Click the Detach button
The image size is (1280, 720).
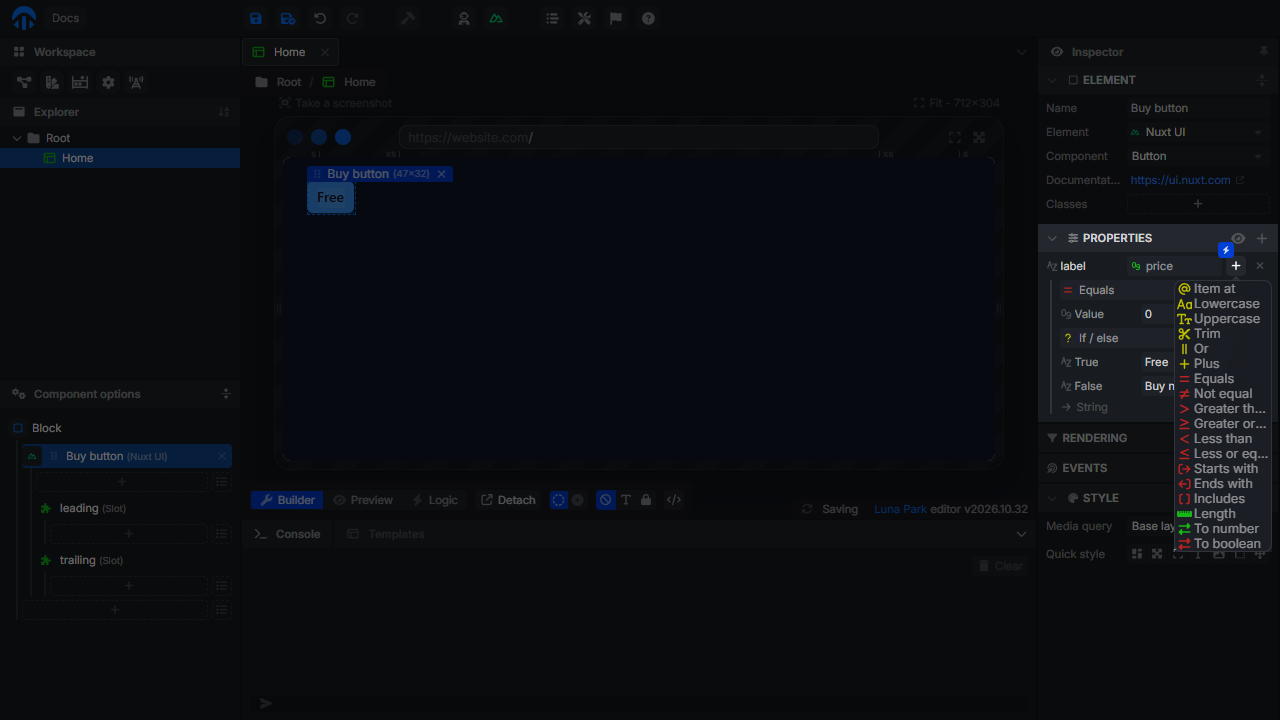(508, 500)
